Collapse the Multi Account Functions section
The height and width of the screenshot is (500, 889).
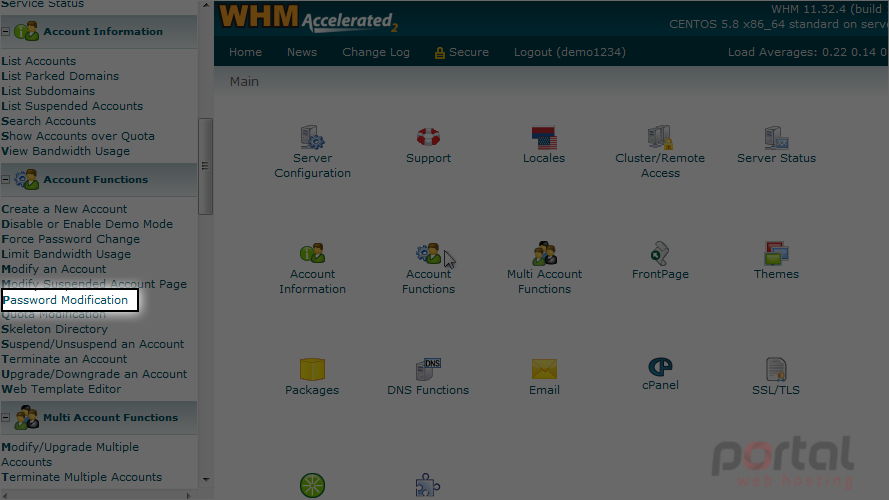tap(6, 418)
